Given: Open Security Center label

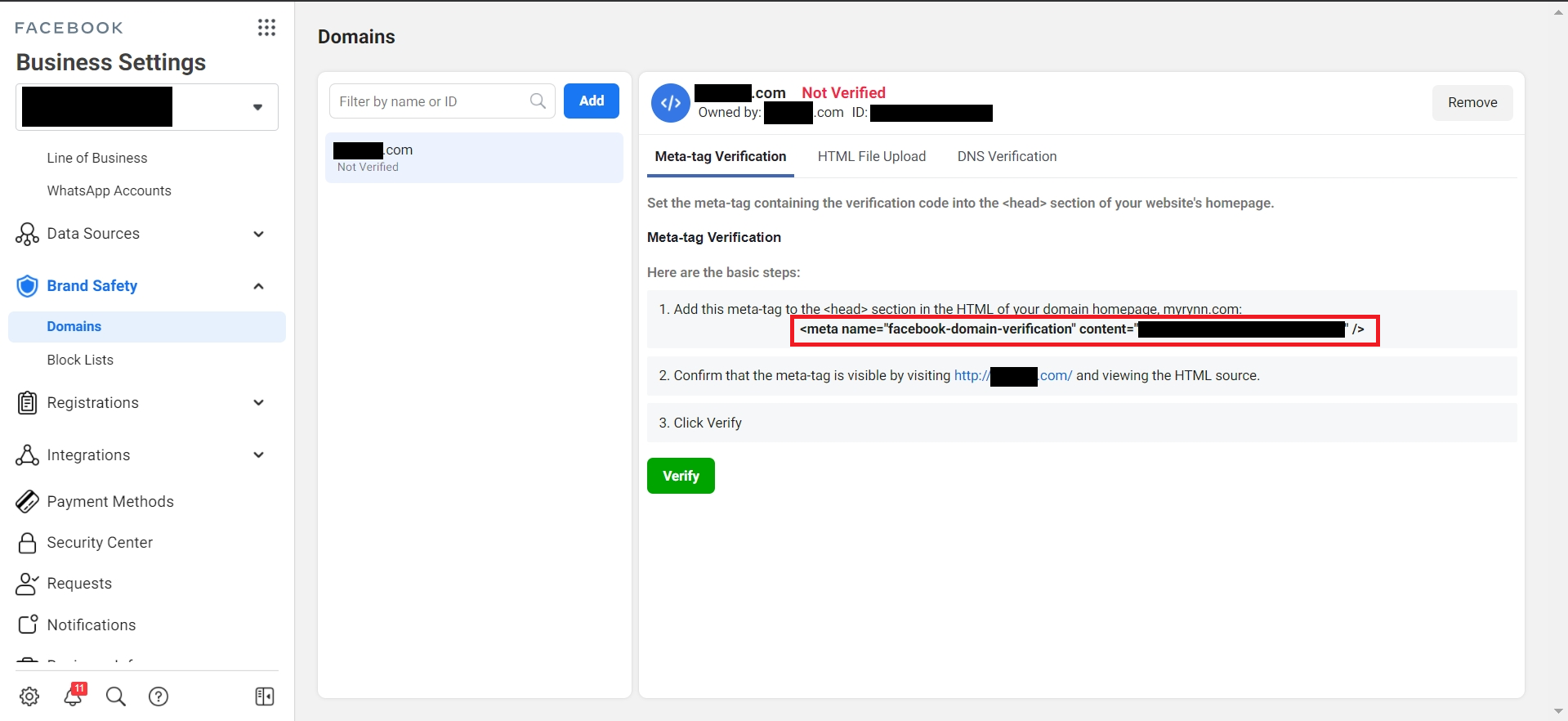Looking at the screenshot, I should click(100, 543).
